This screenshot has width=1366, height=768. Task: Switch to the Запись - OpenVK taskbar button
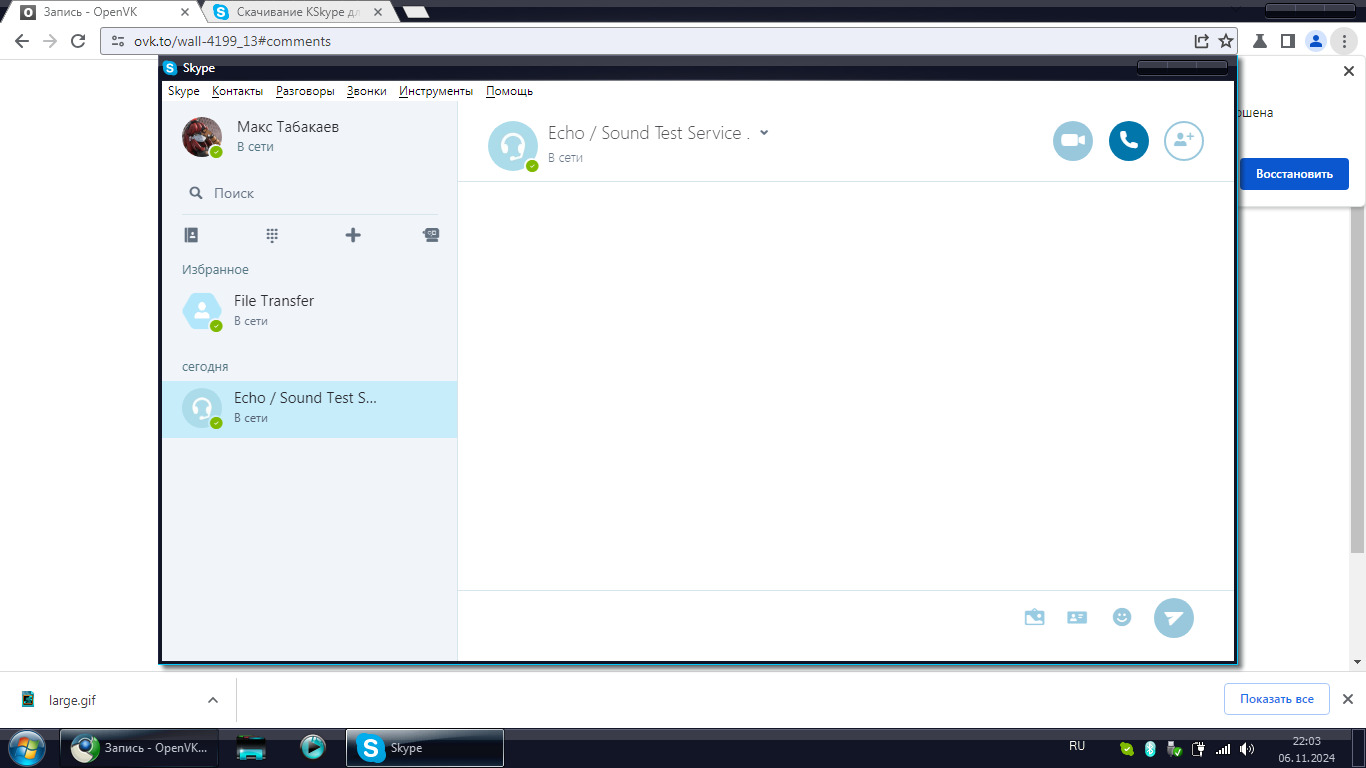point(138,747)
